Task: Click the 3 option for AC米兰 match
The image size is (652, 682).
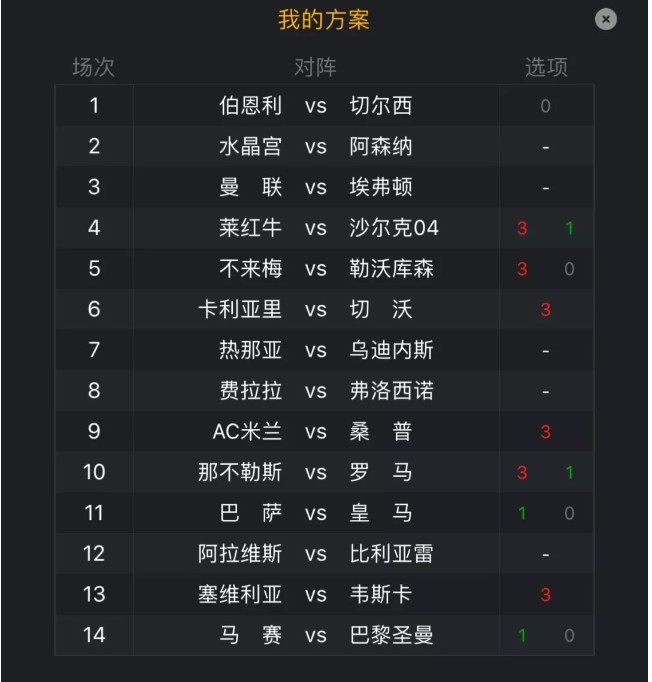Action: [545, 432]
